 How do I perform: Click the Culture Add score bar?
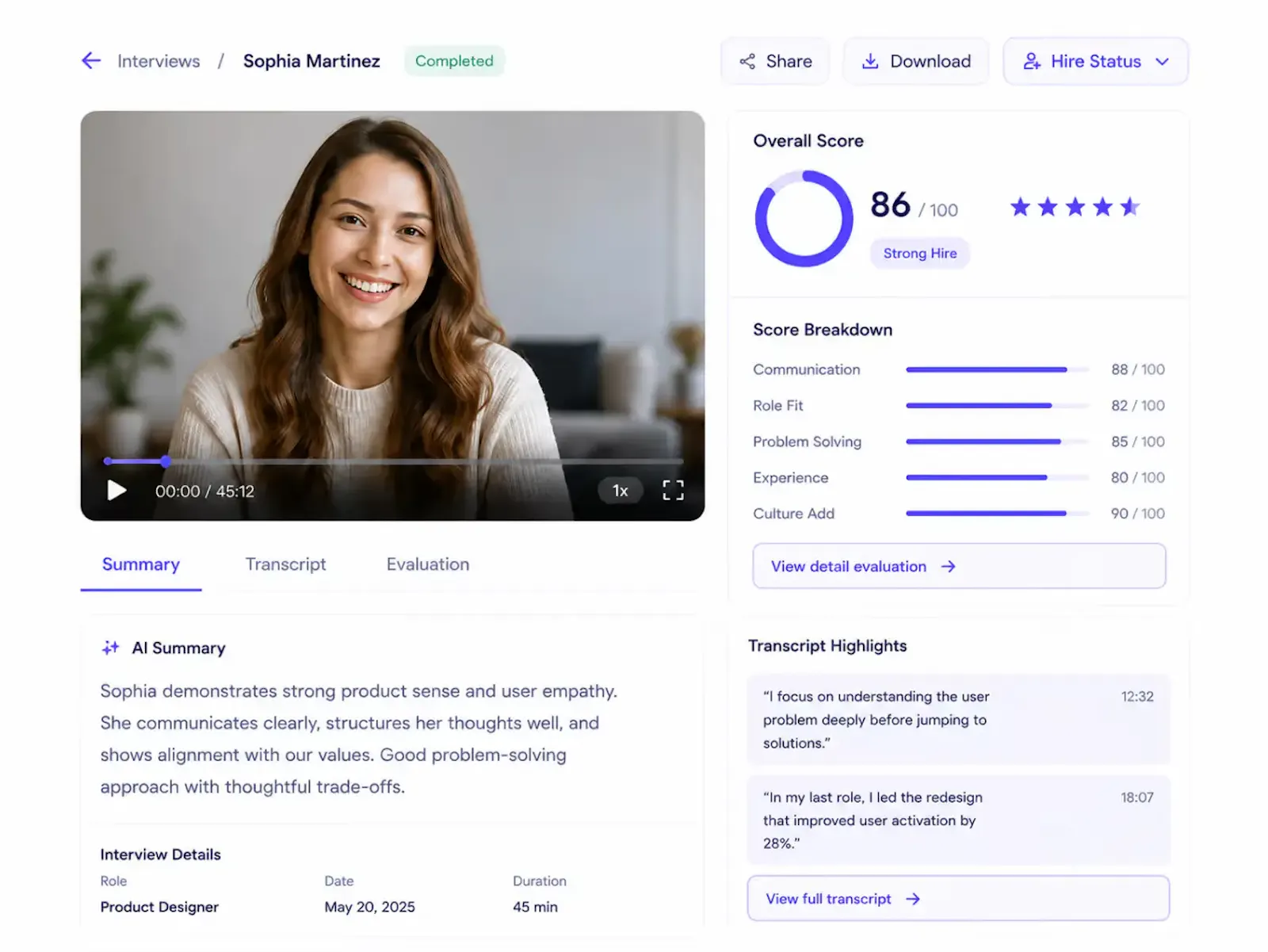point(998,514)
